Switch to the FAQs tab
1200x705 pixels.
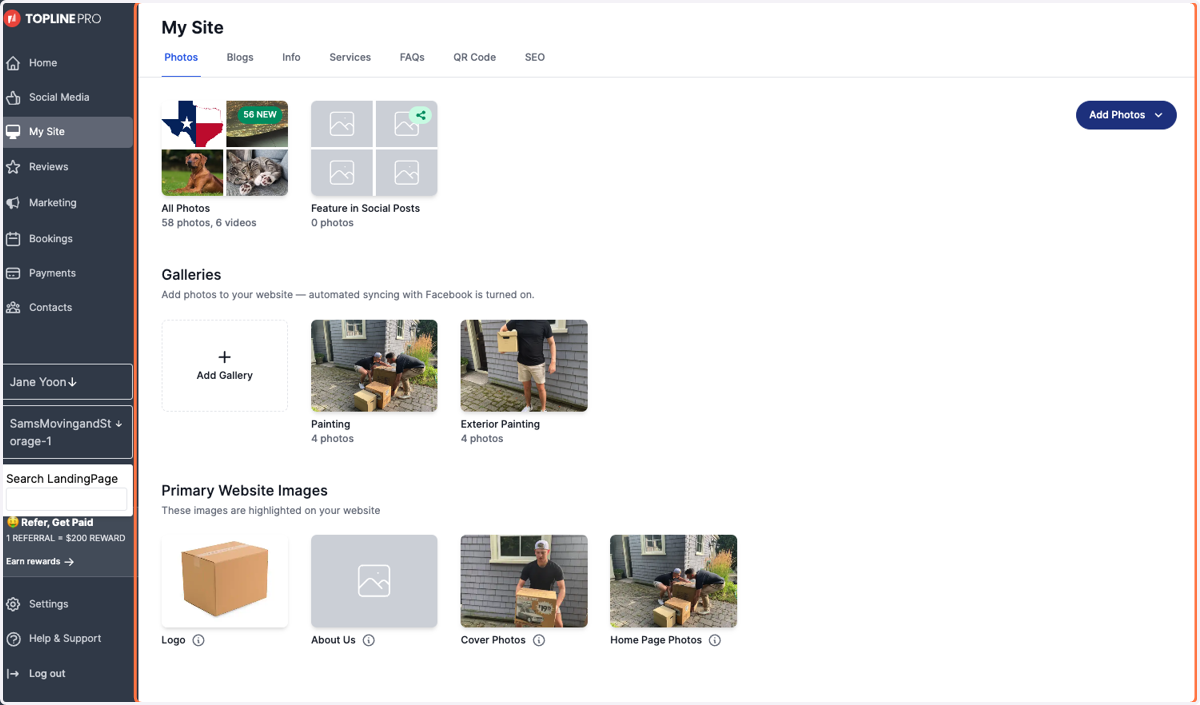click(412, 57)
